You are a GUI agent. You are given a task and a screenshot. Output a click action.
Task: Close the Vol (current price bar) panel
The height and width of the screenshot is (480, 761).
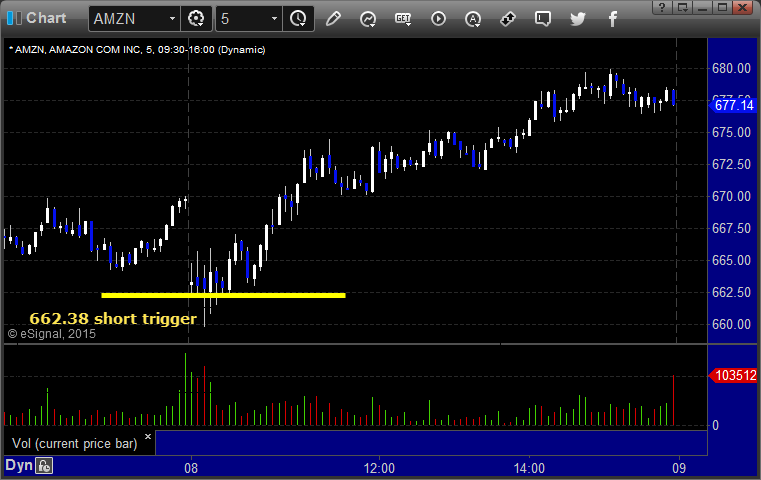[x=148, y=436]
